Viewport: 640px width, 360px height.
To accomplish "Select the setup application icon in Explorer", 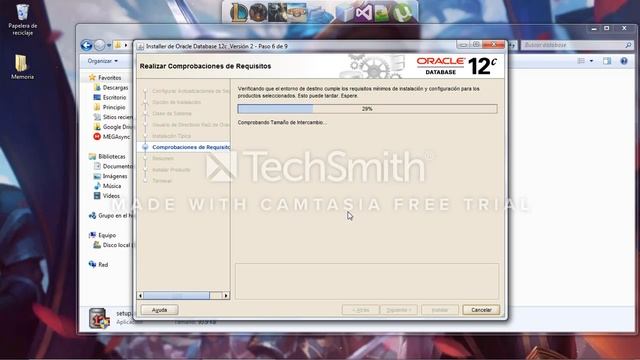I will [x=99, y=318].
